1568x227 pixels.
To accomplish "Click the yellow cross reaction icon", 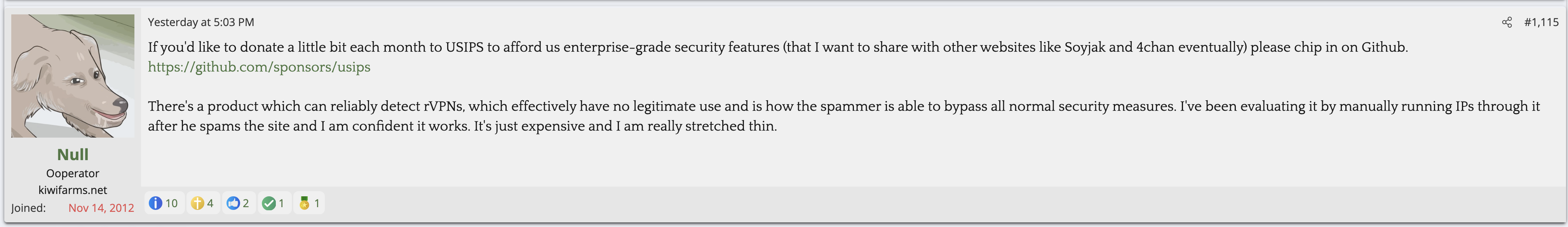I will [197, 203].
